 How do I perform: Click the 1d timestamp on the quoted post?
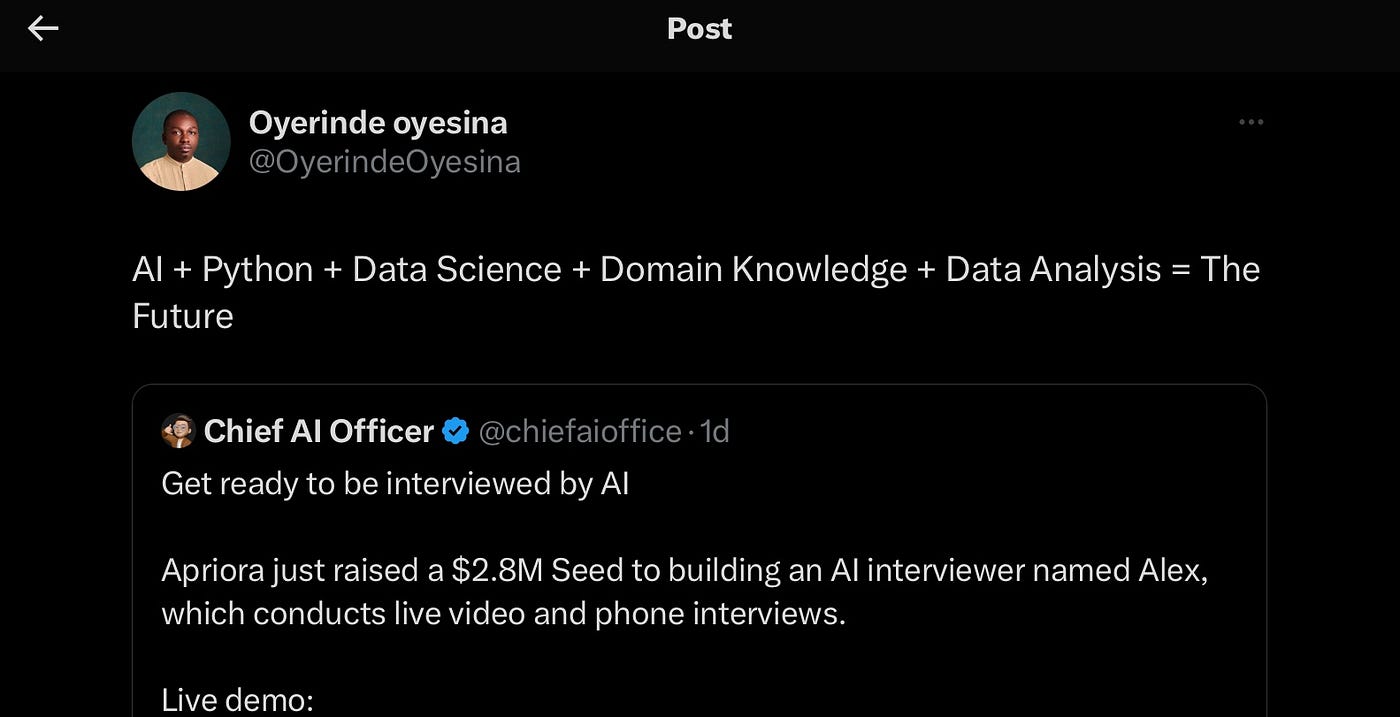(x=715, y=431)
